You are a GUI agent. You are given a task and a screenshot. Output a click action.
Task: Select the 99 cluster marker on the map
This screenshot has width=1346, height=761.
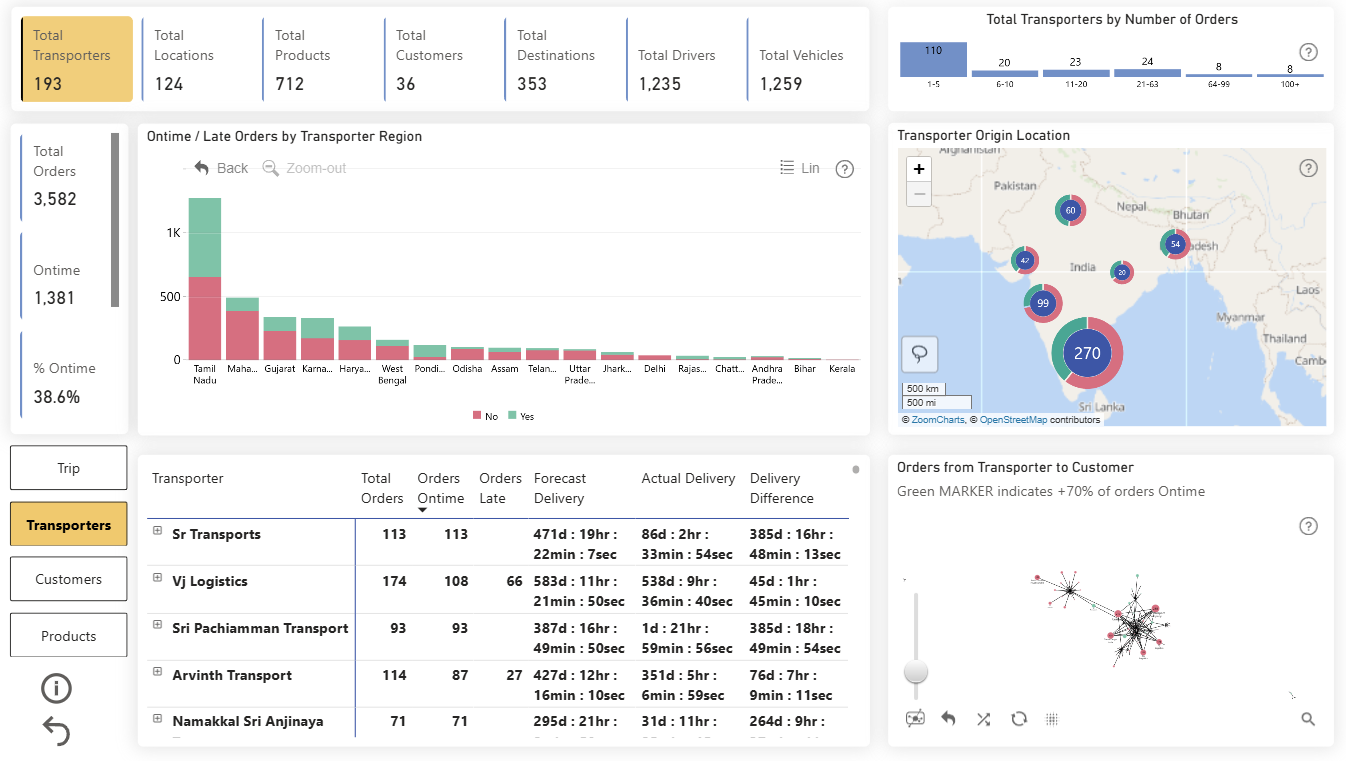[x=1043, y=303]
